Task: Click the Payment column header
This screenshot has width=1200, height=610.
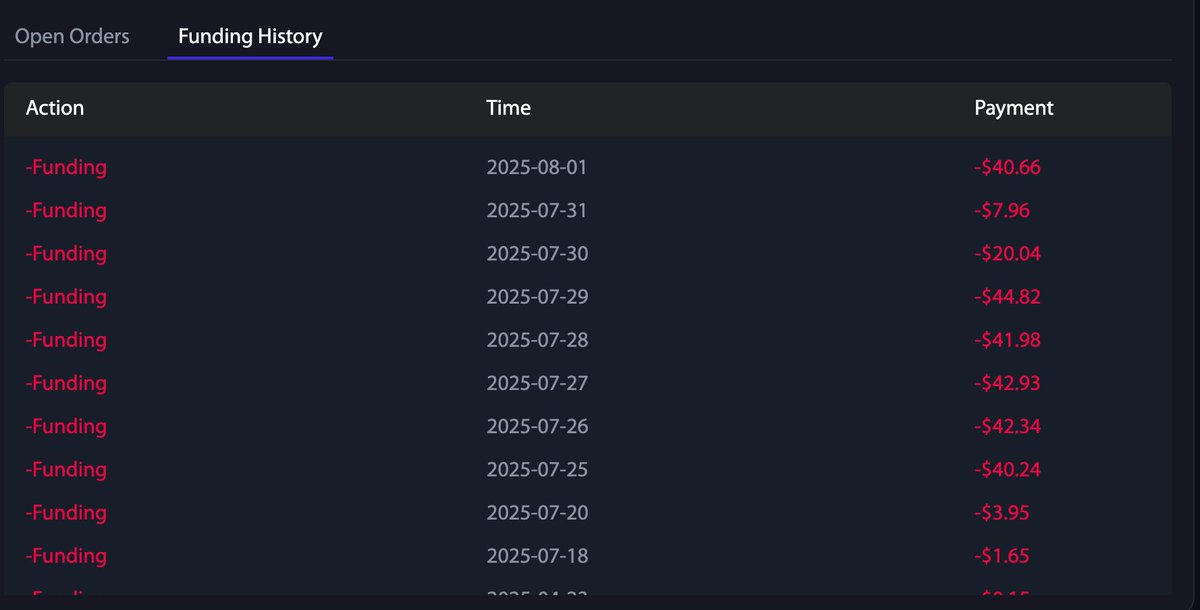Action: [1013, 108]
